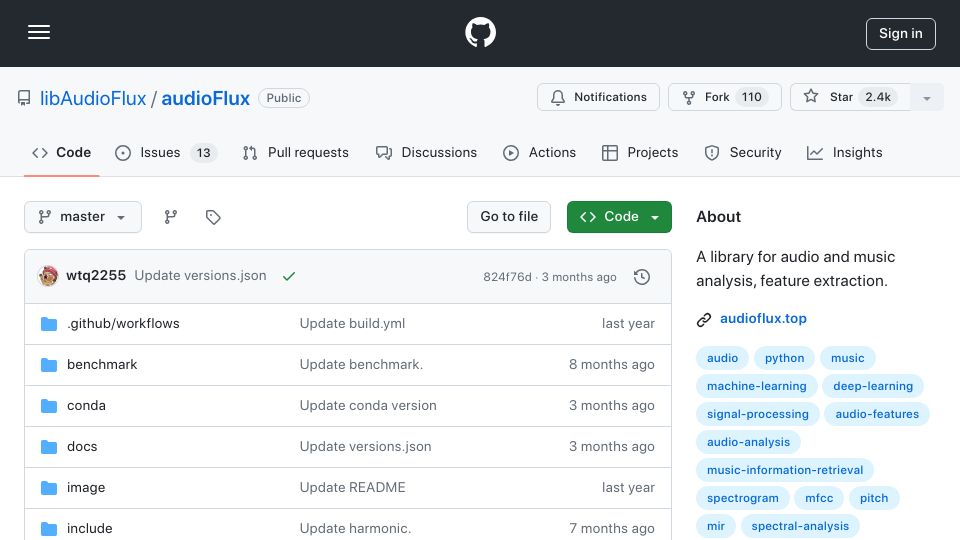Open the libAudioFlux owner link
Viewport: 960px width, 540px height.
tap(93, 98)
